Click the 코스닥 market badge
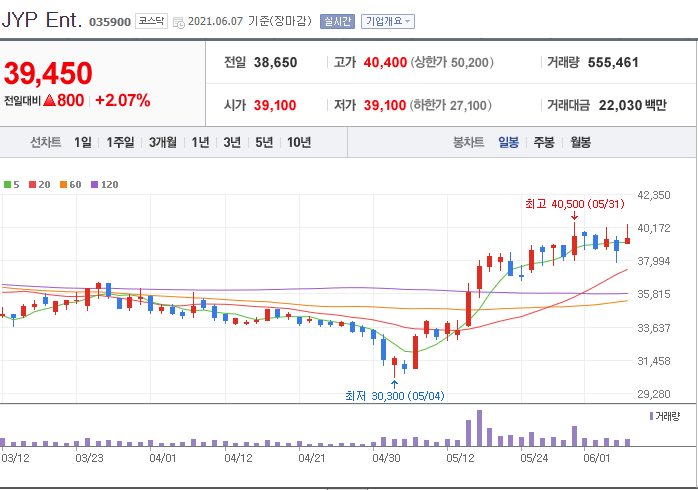 click(151, 21)
